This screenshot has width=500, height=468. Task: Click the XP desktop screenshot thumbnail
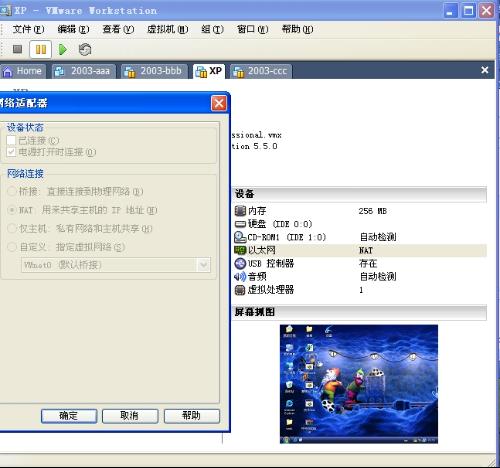pyautogui.click(x=359, y=384)
